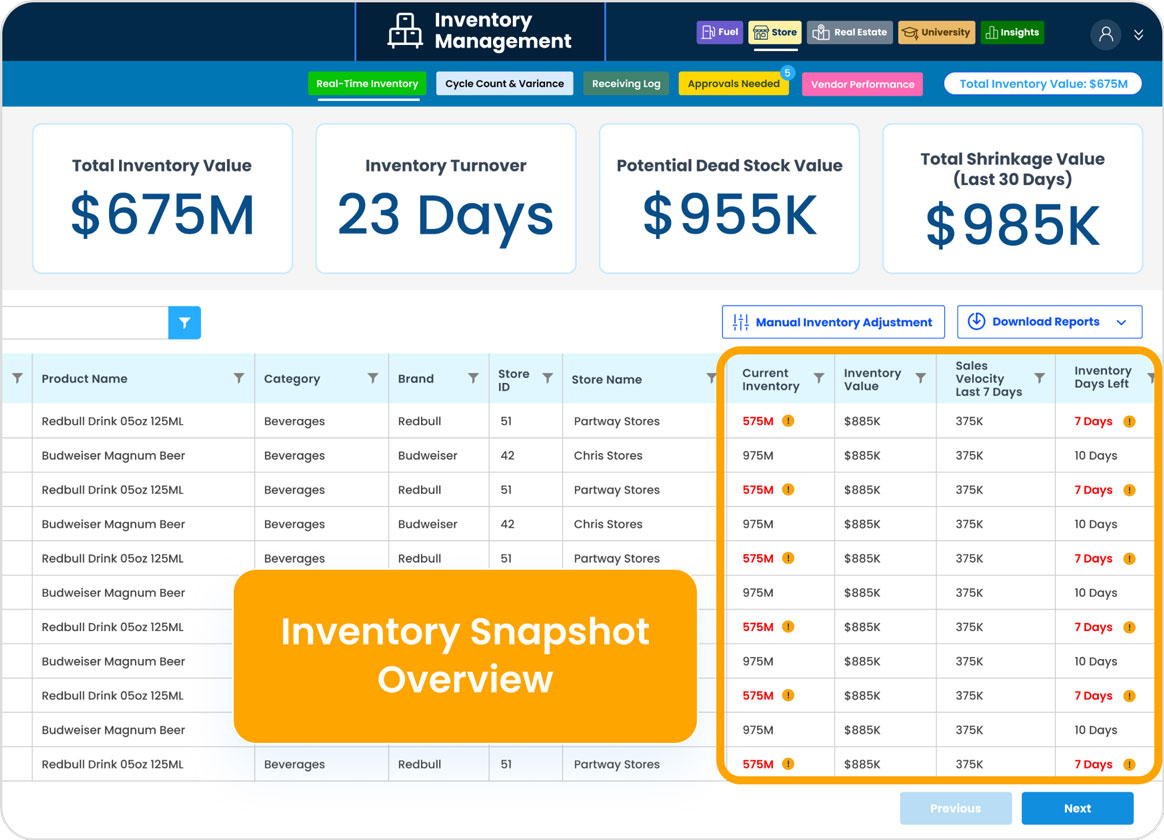Click warning icon next to first 575M value

(788, 421)
